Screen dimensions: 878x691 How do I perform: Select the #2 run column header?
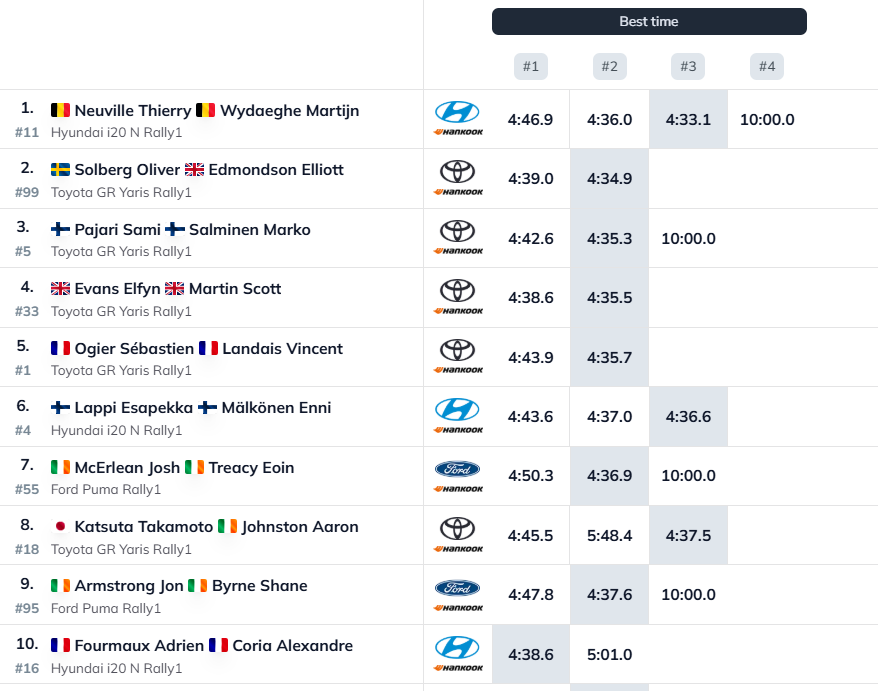[609, 67]
